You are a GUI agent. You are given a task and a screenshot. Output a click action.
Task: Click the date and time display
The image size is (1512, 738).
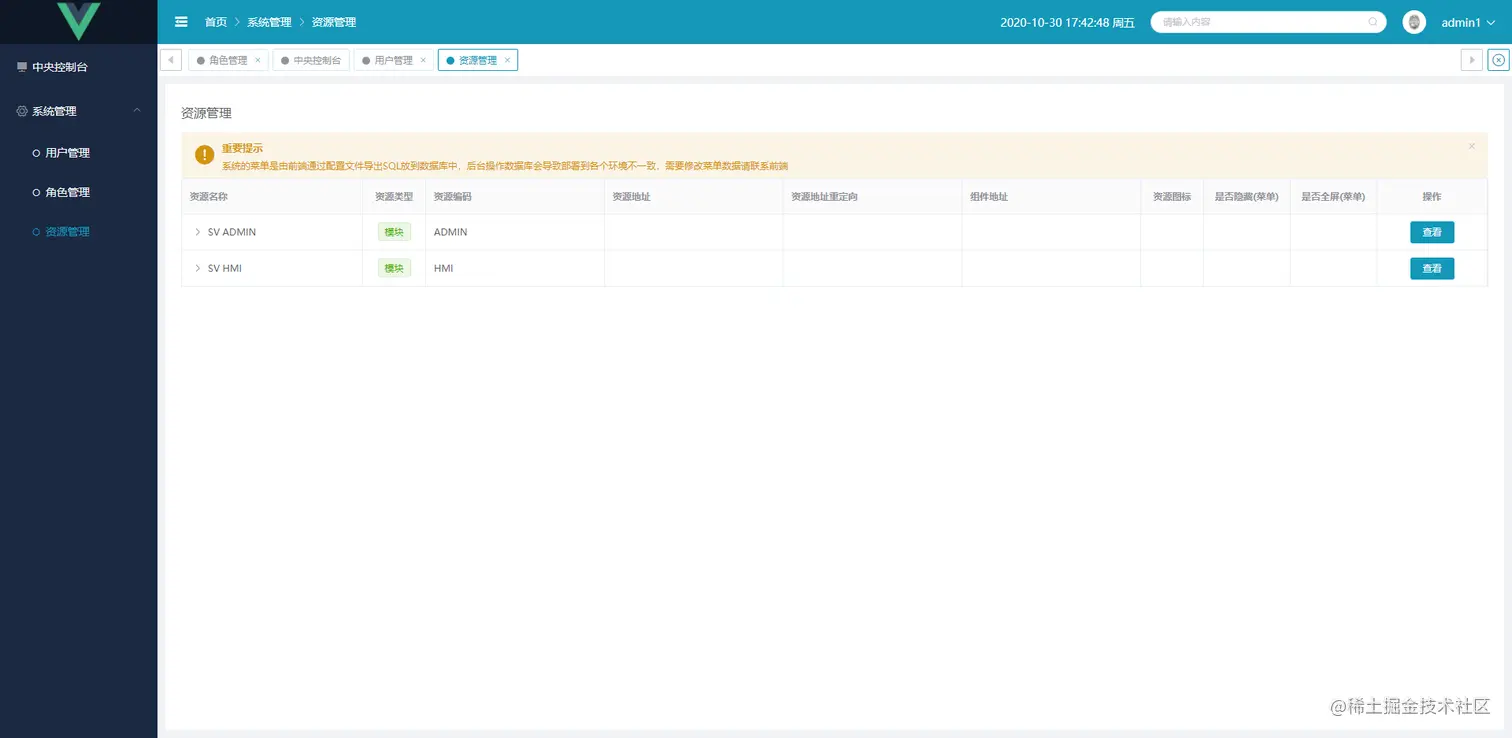point(1067,22)
